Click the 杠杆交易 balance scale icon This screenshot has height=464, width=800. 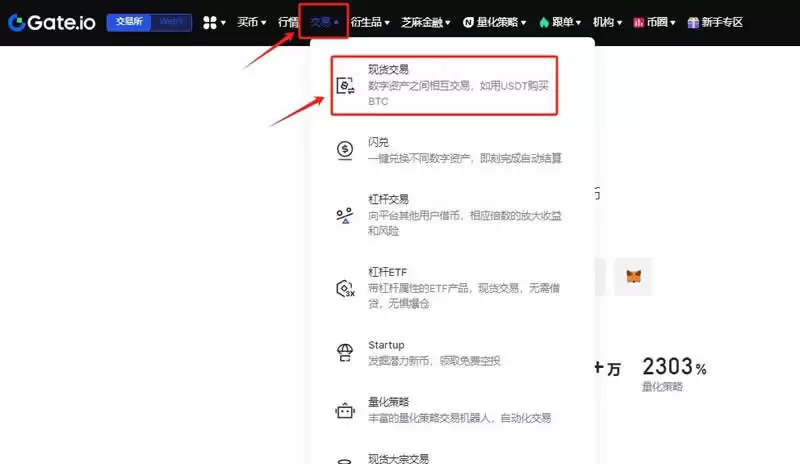pyautogui.click(x=345, y=215)
